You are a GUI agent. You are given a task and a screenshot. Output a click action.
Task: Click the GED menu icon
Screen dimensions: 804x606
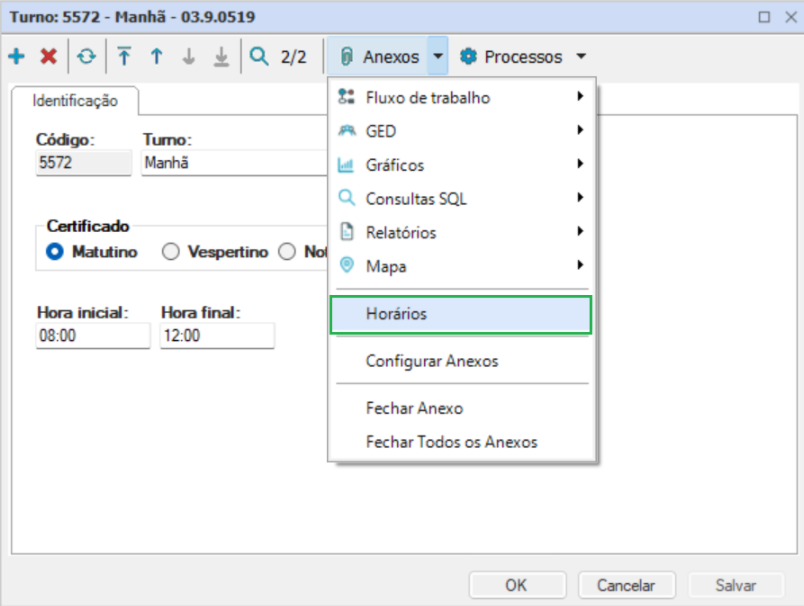coord(347,130)
